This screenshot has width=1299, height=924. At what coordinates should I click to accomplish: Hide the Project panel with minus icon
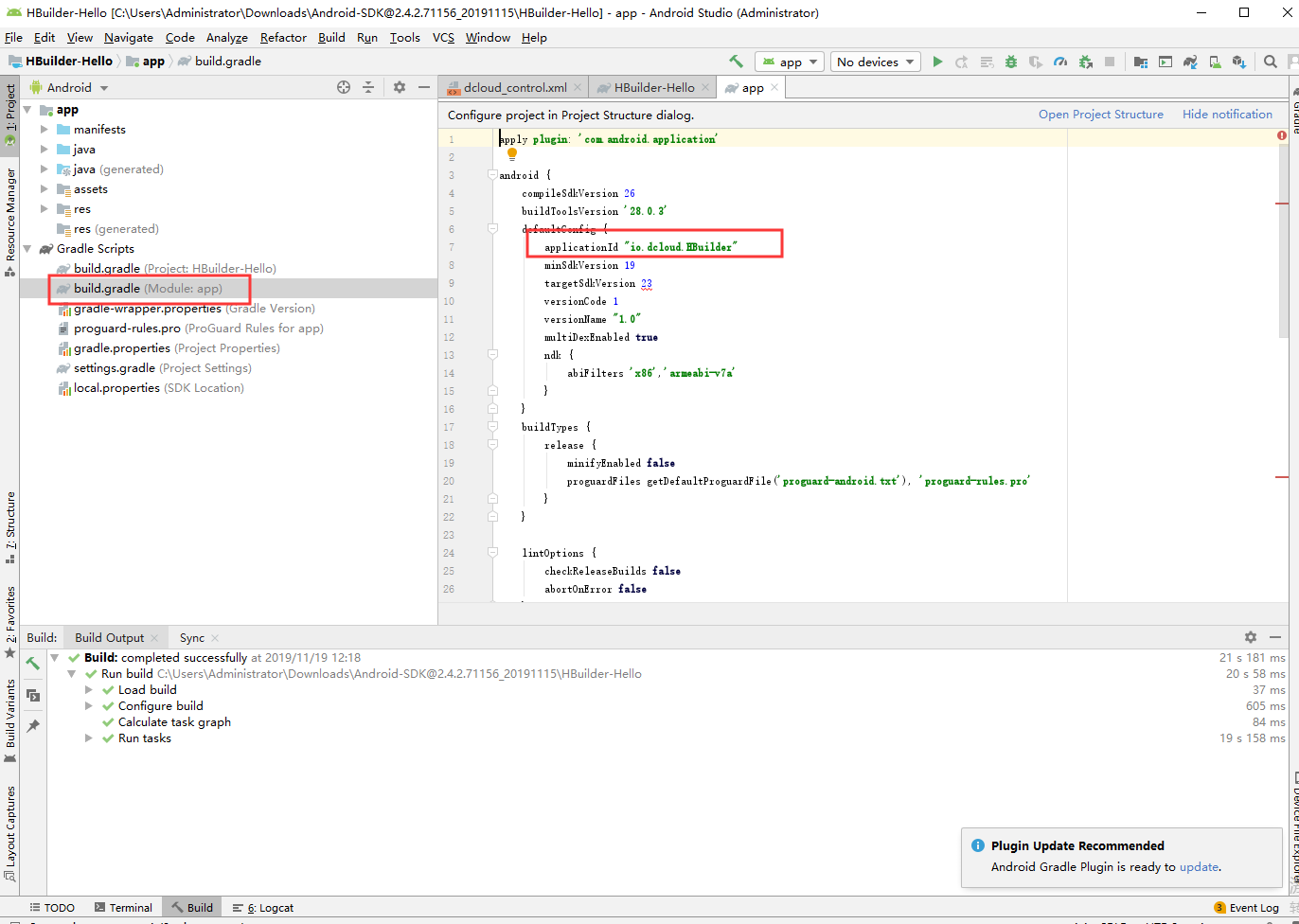(x=424, y=87)
